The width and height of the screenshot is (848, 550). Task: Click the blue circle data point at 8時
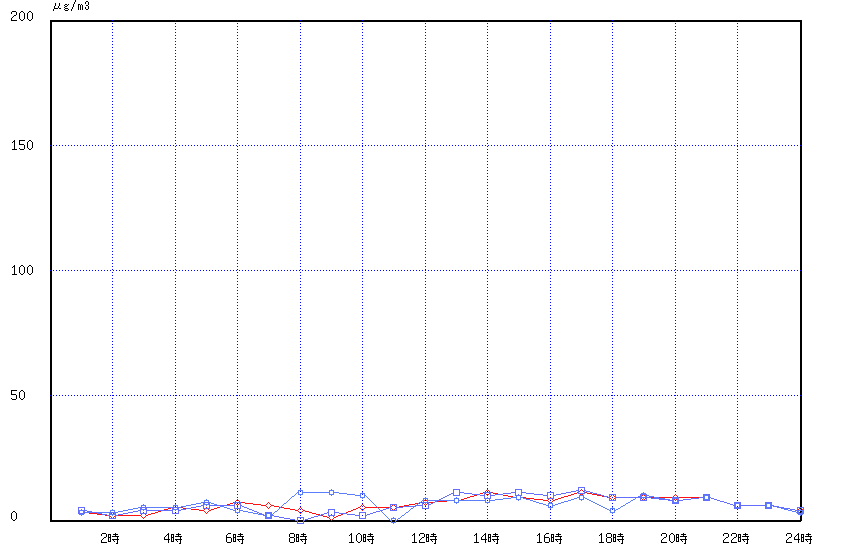(300, 492)
